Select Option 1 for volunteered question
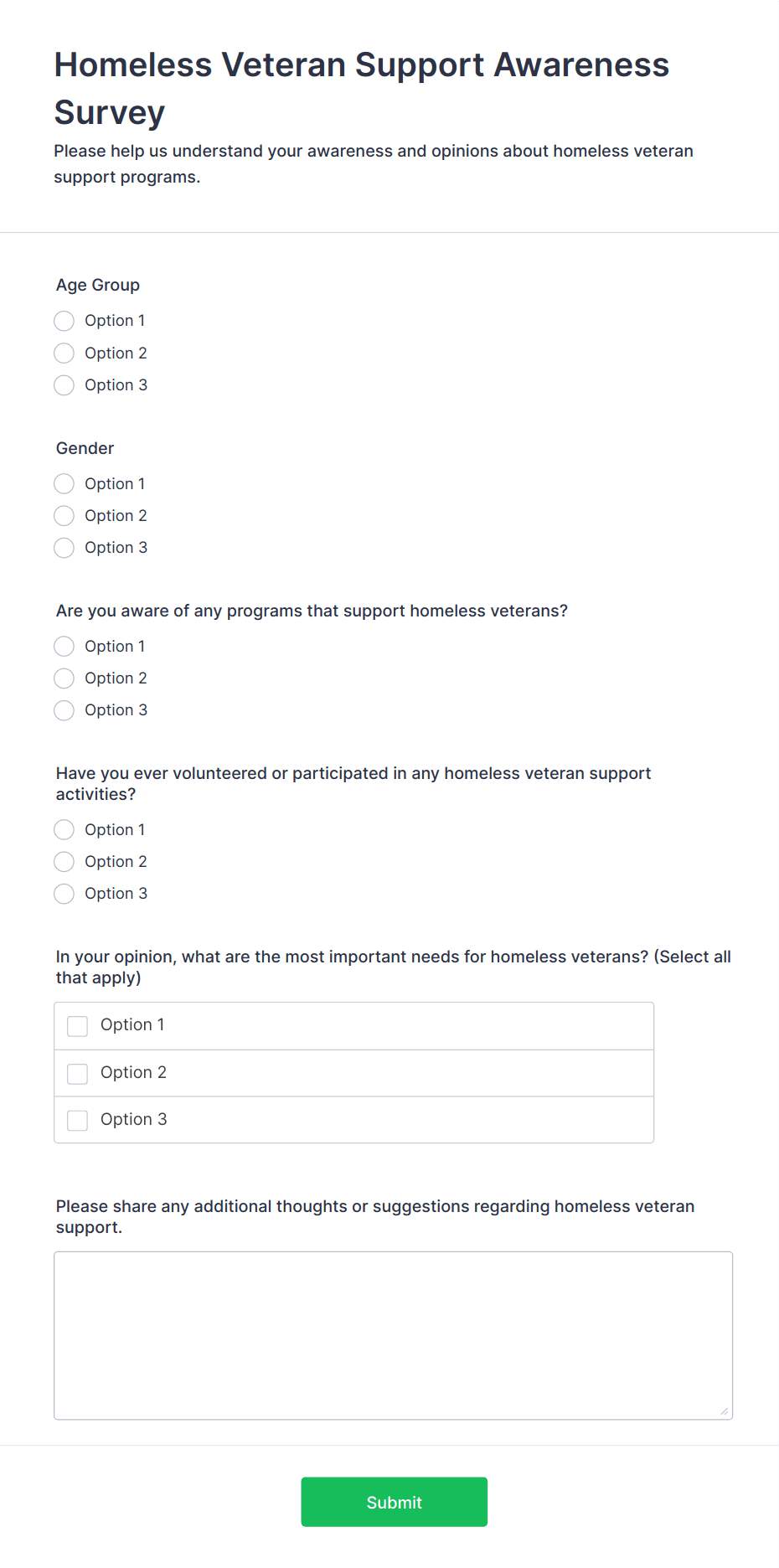Screen dimensions: 779x1568 pyautogui.click(x=64, y=830)
